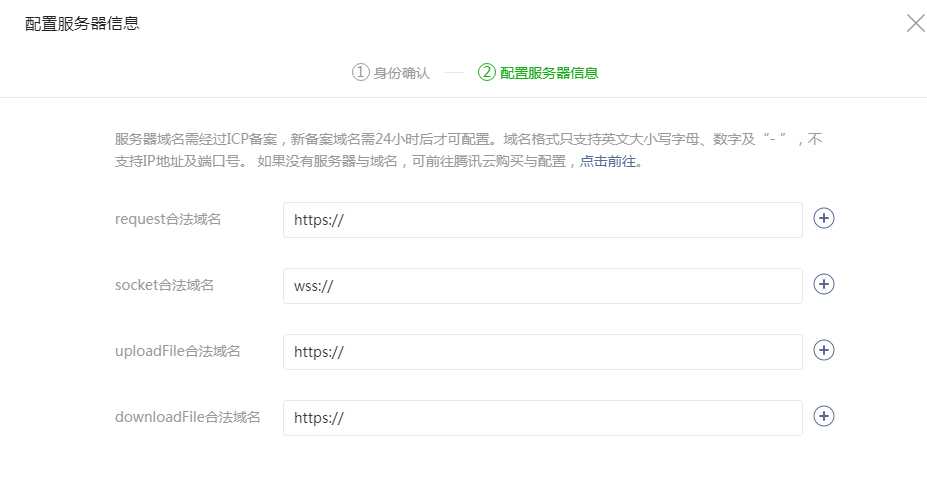
Task: Focus the uploadFile合法域名 https:// input field
Action: click(x=543, y=352)
